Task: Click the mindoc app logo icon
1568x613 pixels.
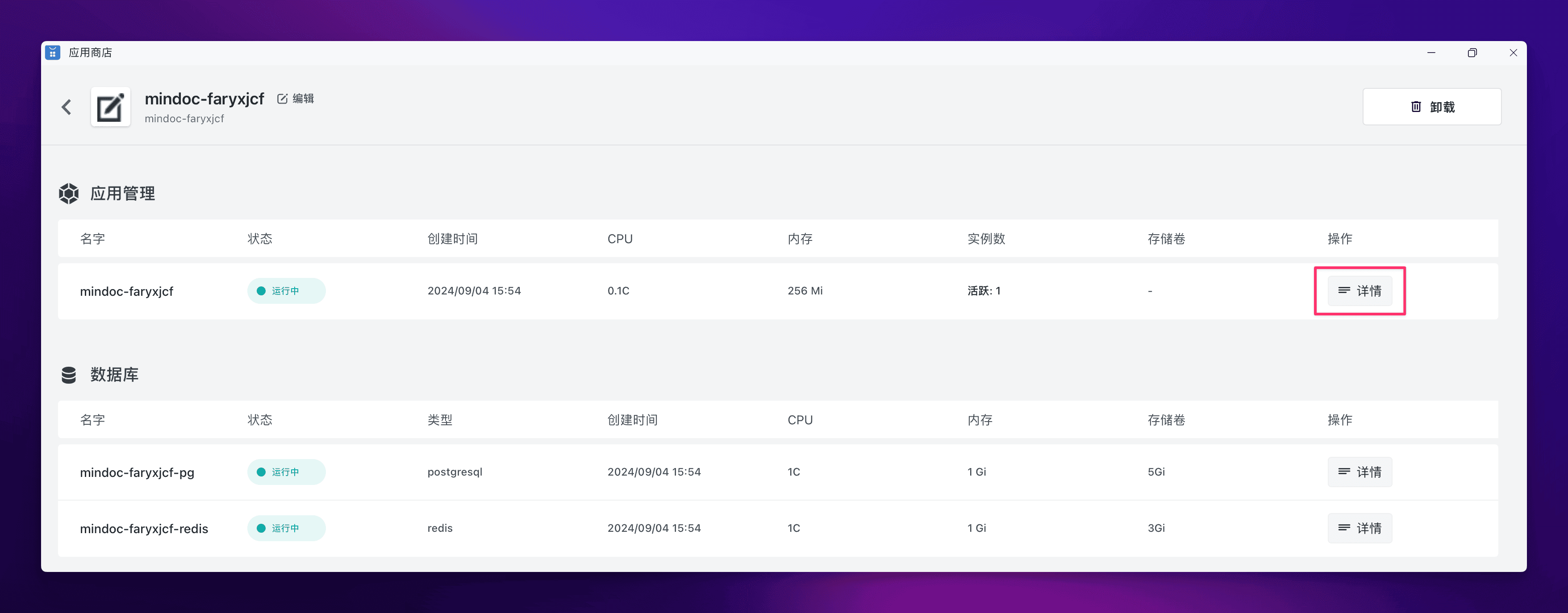Action: (x=111, y=107)
